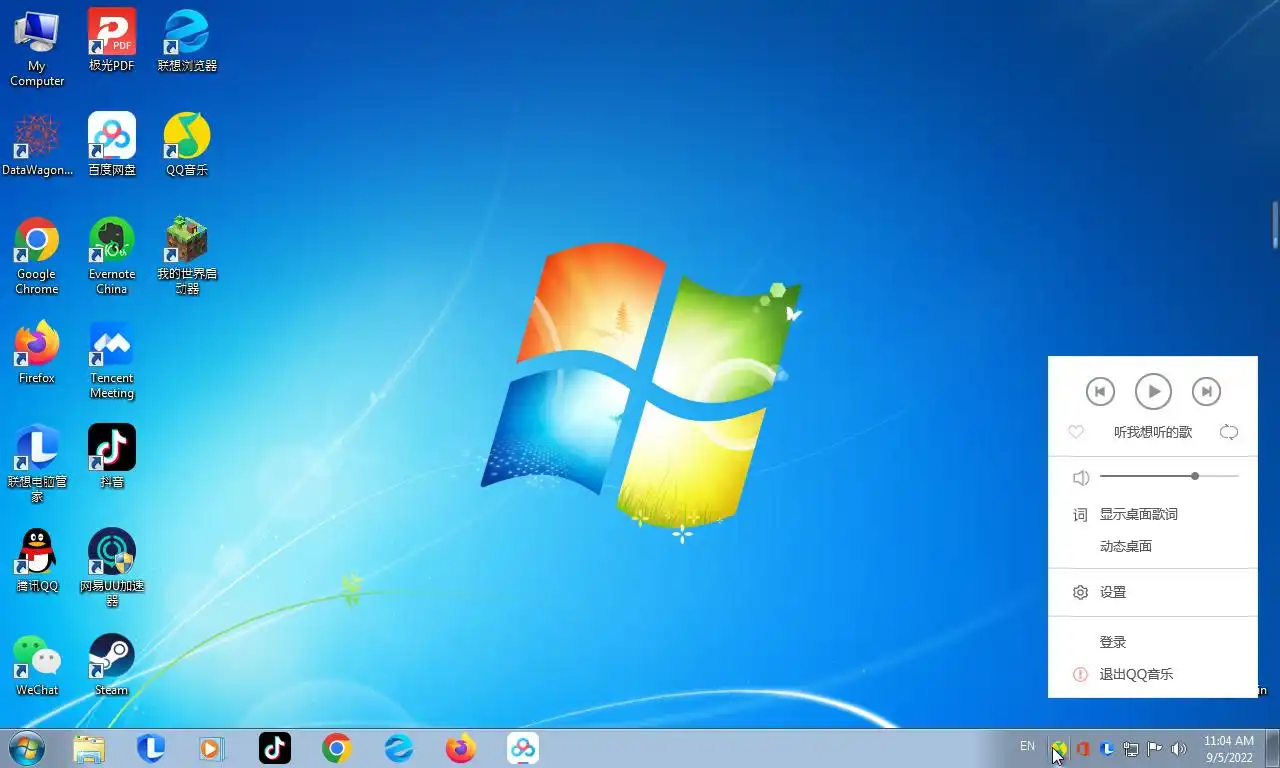This screenshot has height=768, width=1280.
Task: Open the taskbar clock and date
Action: pos(1229,748)
